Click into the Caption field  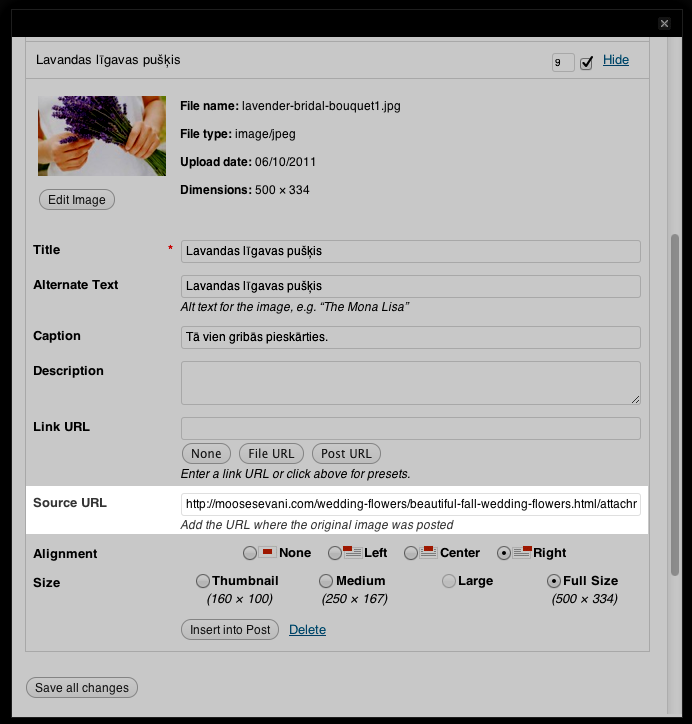click(x=410, y=337)
